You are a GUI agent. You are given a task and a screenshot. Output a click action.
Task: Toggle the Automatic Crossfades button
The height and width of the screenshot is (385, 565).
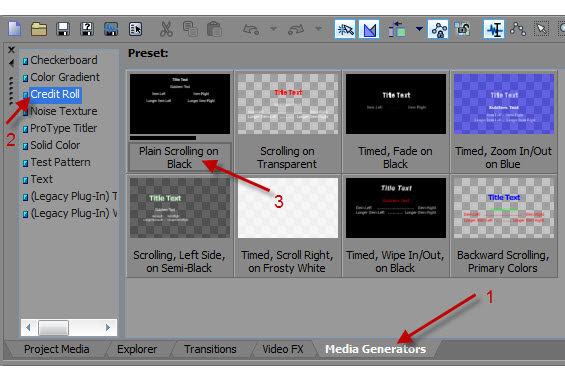(369, 29)
